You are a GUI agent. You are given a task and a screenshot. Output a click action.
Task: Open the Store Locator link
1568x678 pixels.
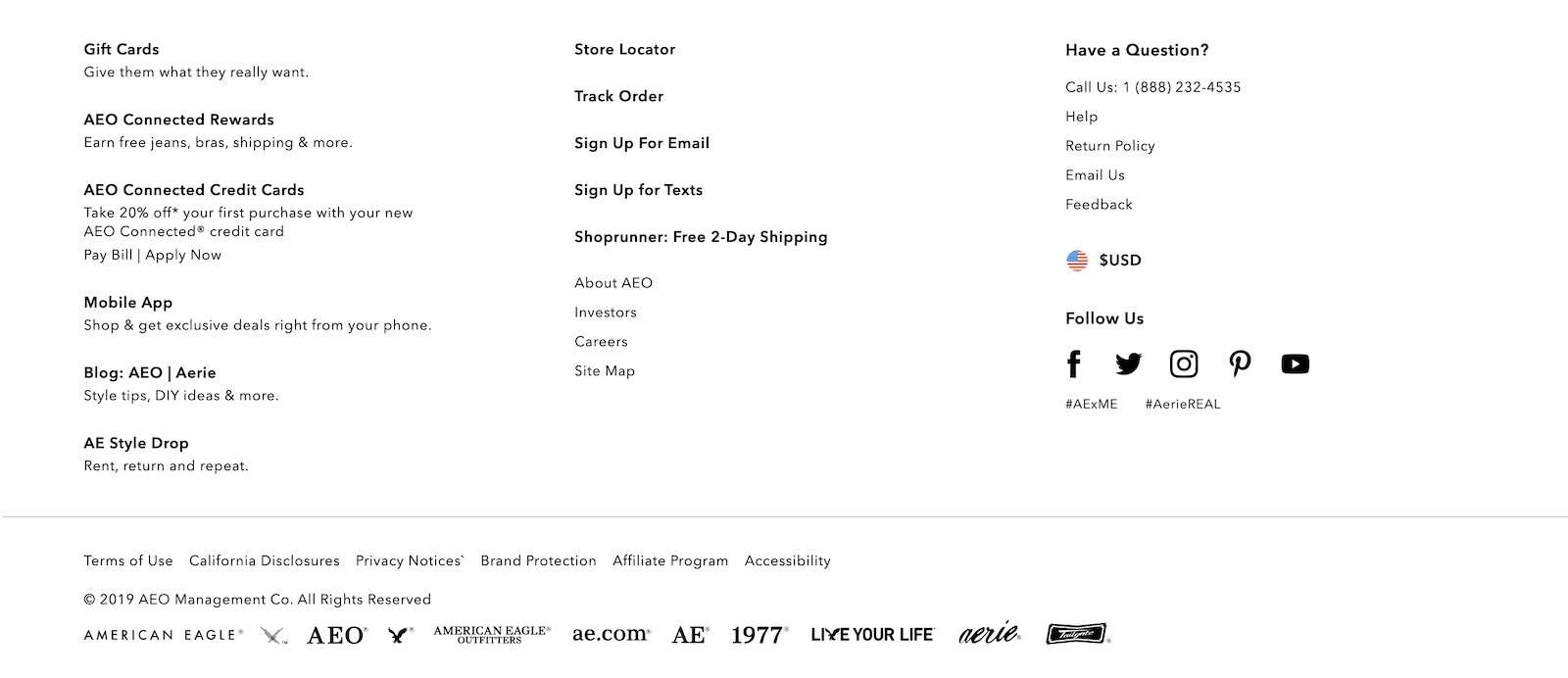click(x=624, y=50)
